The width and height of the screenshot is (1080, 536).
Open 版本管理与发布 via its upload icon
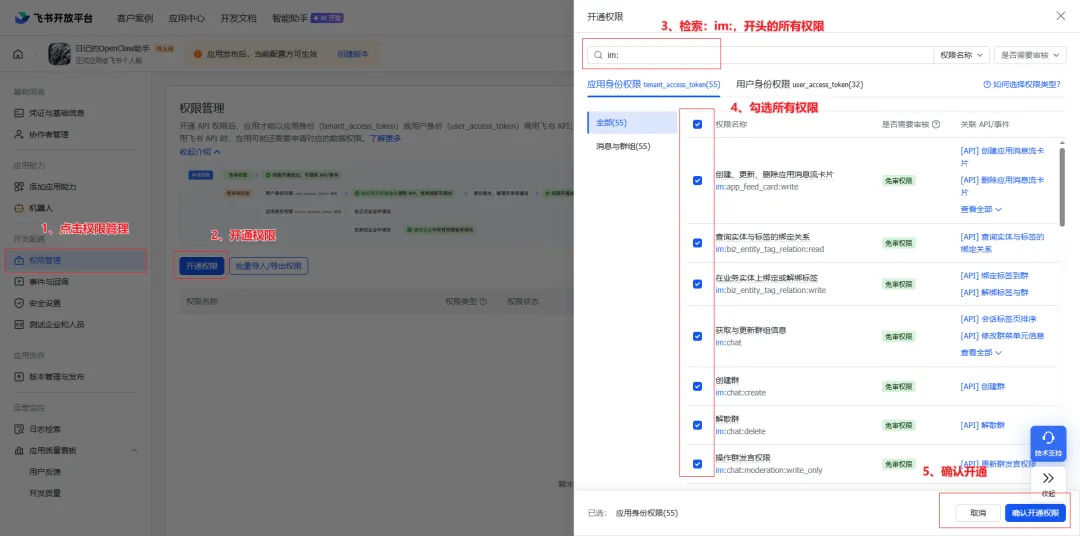click(19, 377)
